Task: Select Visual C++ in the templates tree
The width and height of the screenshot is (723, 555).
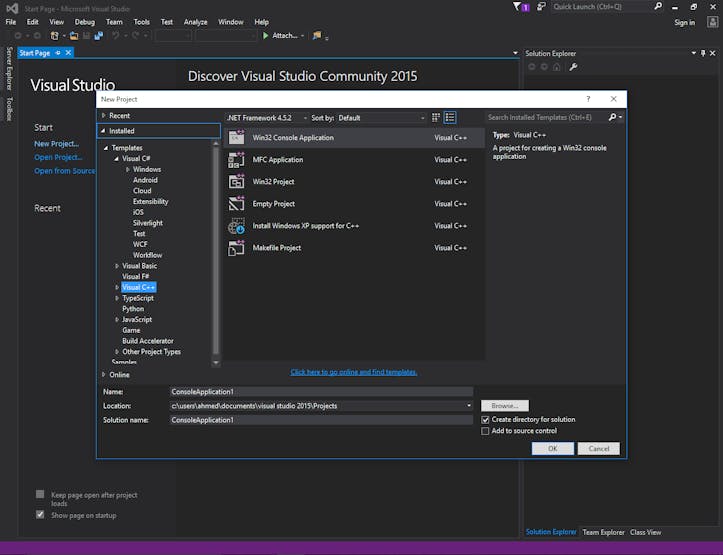Action: pos(138,287)
